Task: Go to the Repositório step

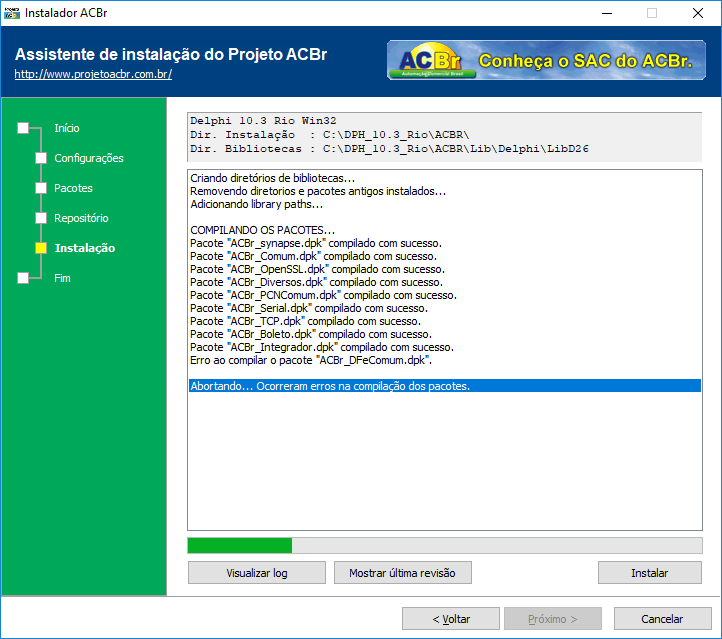Action: [x=81, y=218]
